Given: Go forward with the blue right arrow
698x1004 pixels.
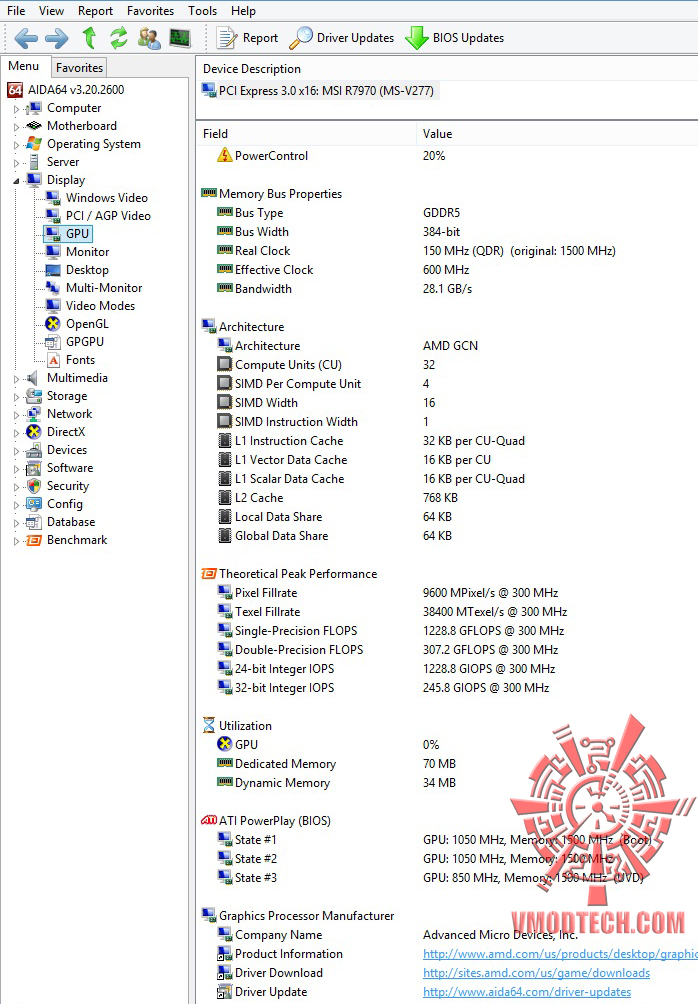Looking at the screenshot, I should click(56, 38).
